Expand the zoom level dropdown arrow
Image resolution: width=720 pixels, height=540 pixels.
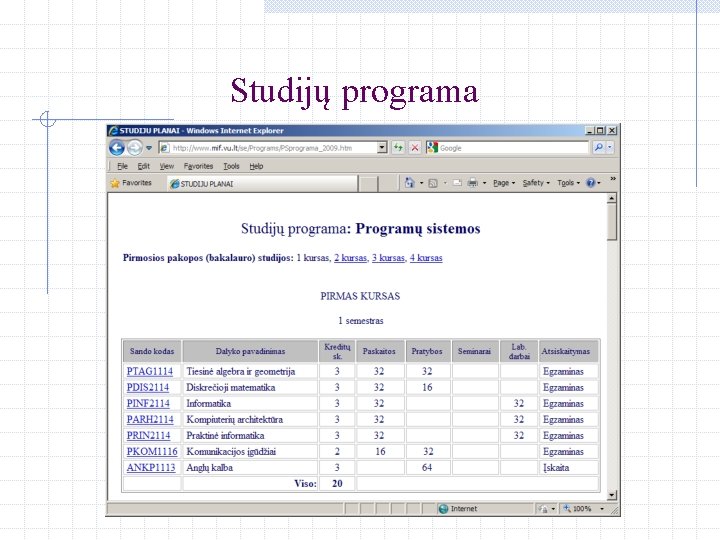click(x=602, y=509)
